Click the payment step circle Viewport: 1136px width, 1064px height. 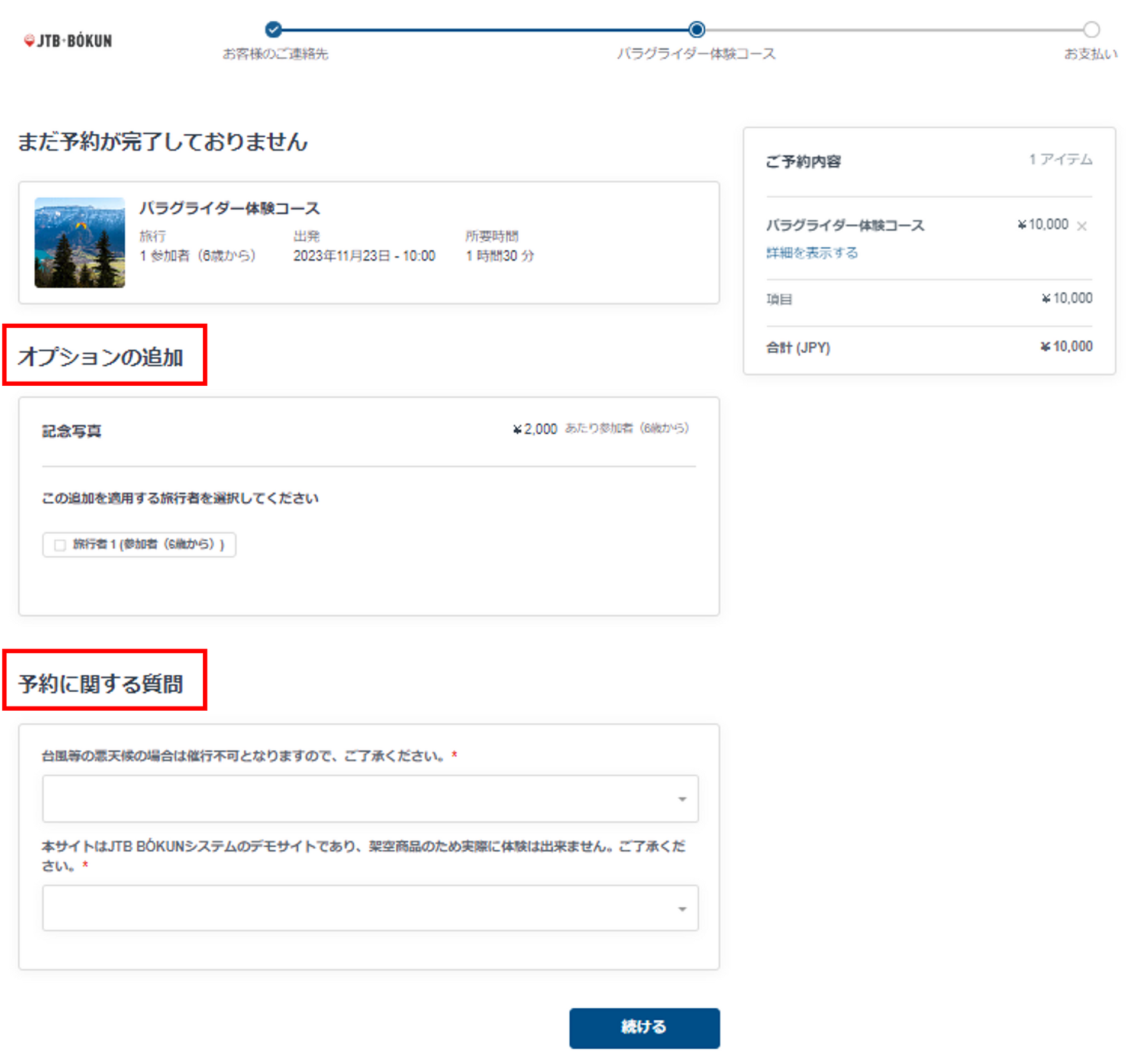click(x=1091, y=29)
